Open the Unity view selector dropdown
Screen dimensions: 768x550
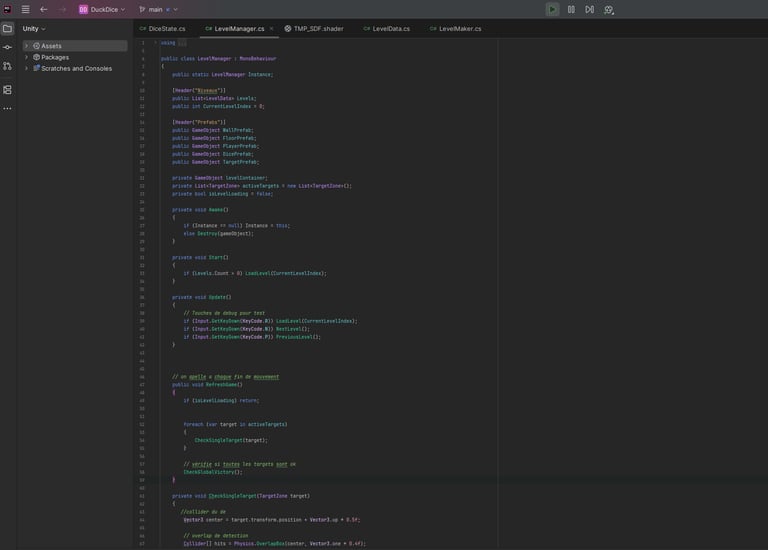tap(34, 28)
